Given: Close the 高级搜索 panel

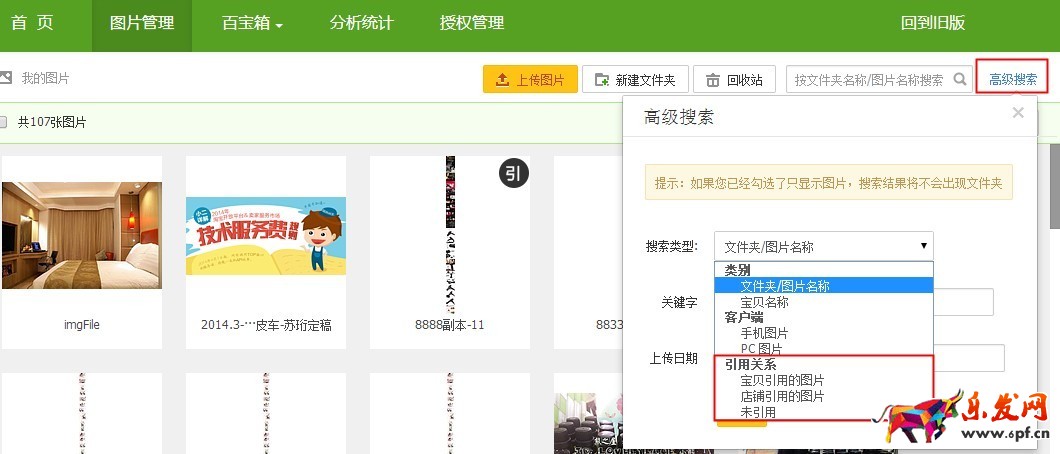Looking at the screenshot, I should 1018,113.
